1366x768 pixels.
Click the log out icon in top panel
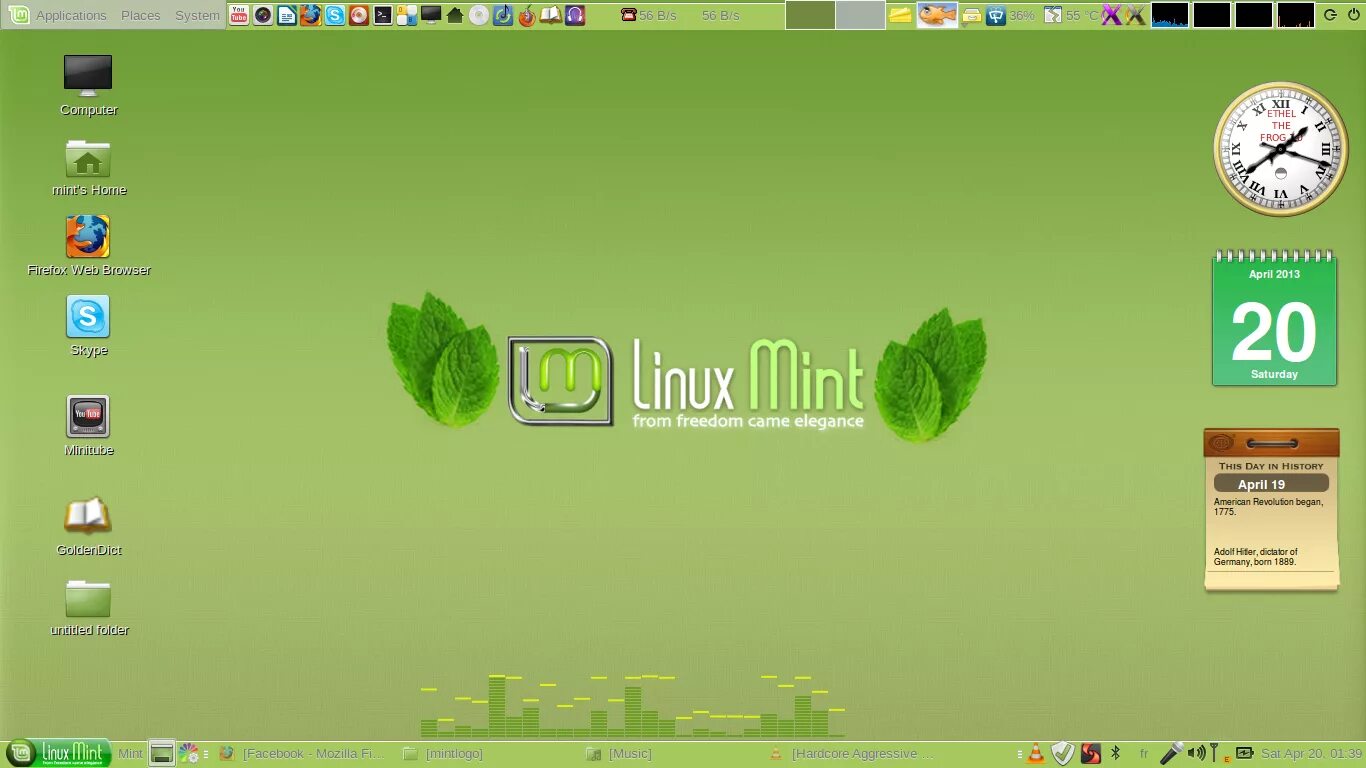click(1329, 15)
